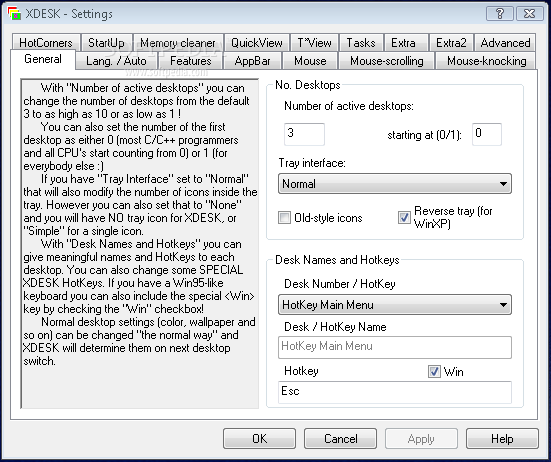Click the Hotkey field showing Esc

click(395, 392)
